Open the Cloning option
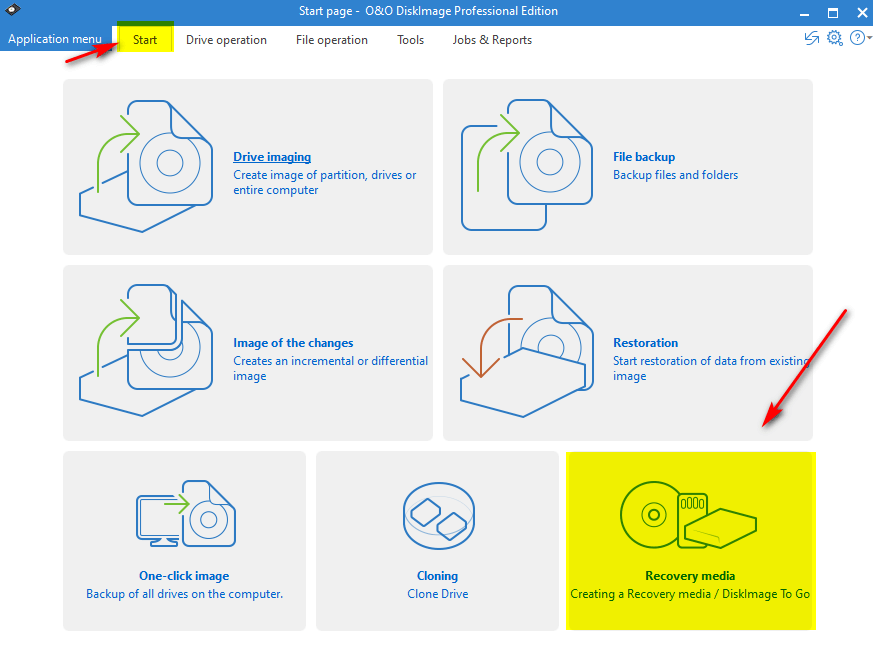 tap(438, 576)
